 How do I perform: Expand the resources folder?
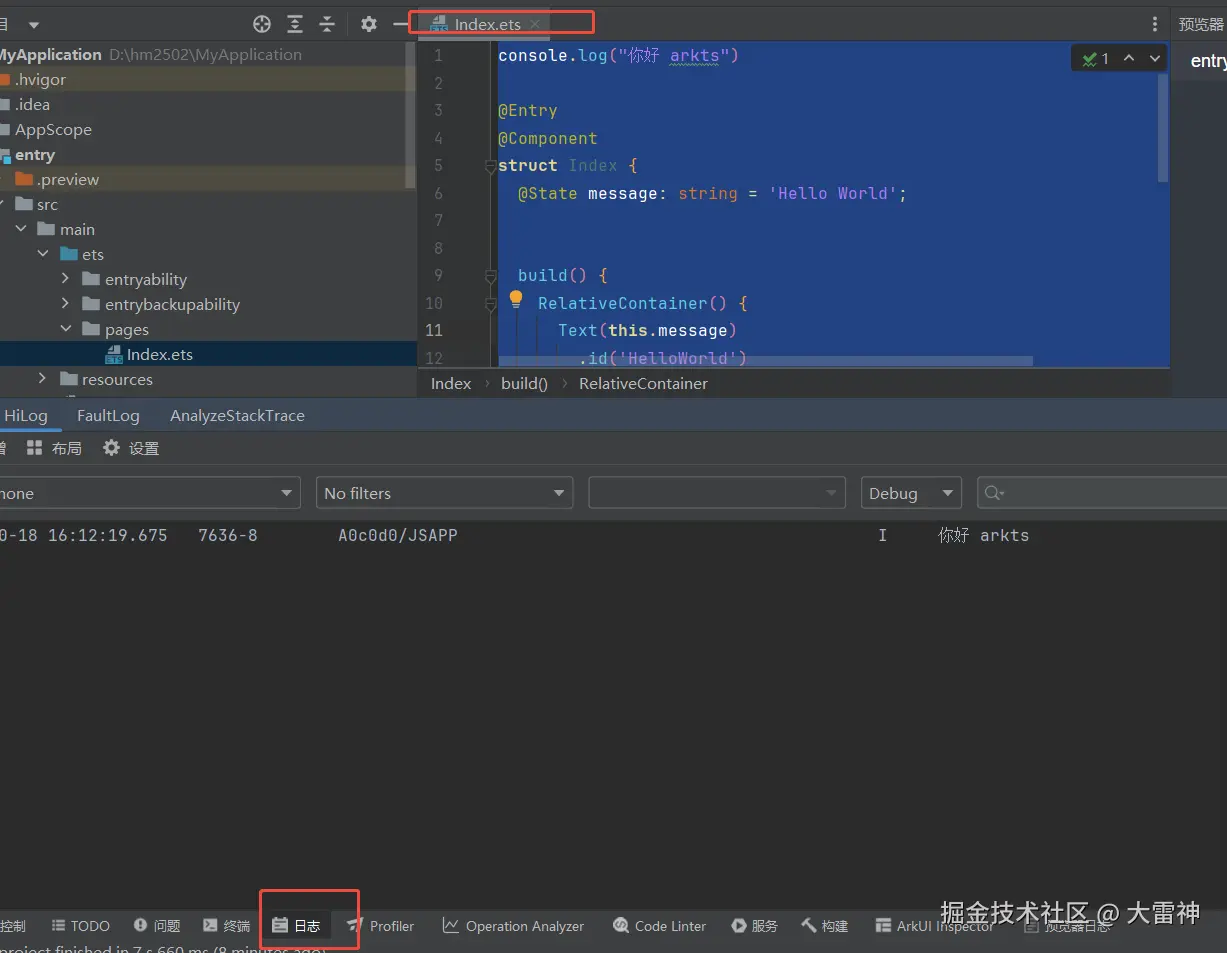[x=42, y=379]
